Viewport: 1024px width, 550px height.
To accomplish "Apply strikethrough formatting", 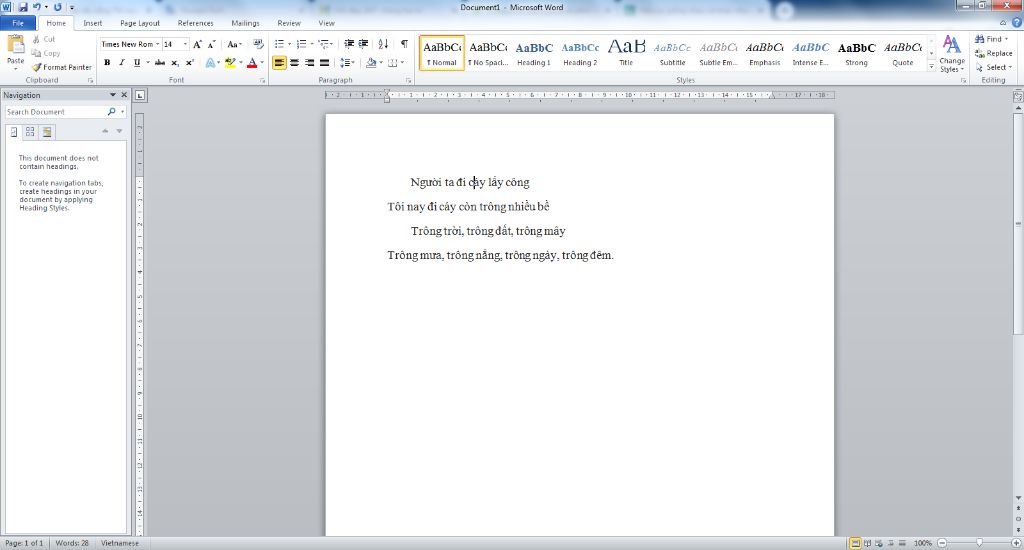I will 159,63.
